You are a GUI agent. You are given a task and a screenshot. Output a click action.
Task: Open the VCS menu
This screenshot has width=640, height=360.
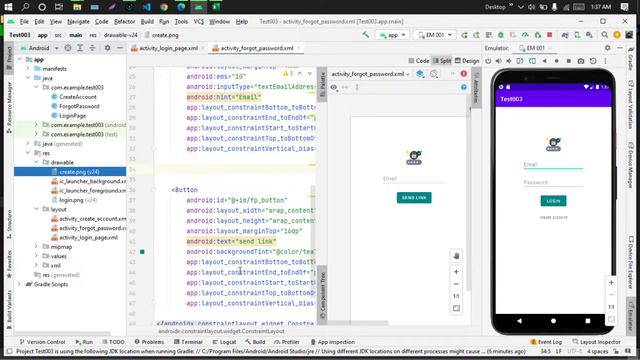(199, 22)
